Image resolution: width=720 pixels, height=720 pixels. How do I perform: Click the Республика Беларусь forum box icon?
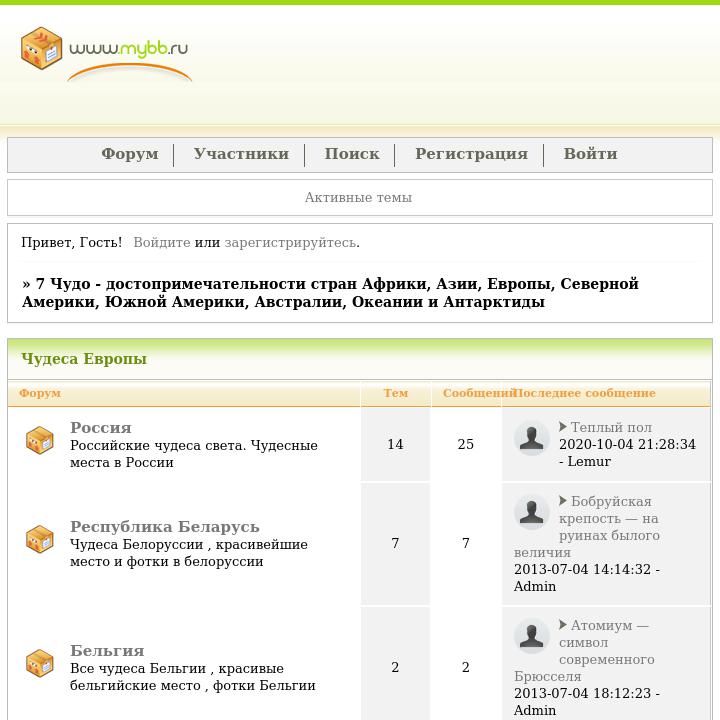39,539
